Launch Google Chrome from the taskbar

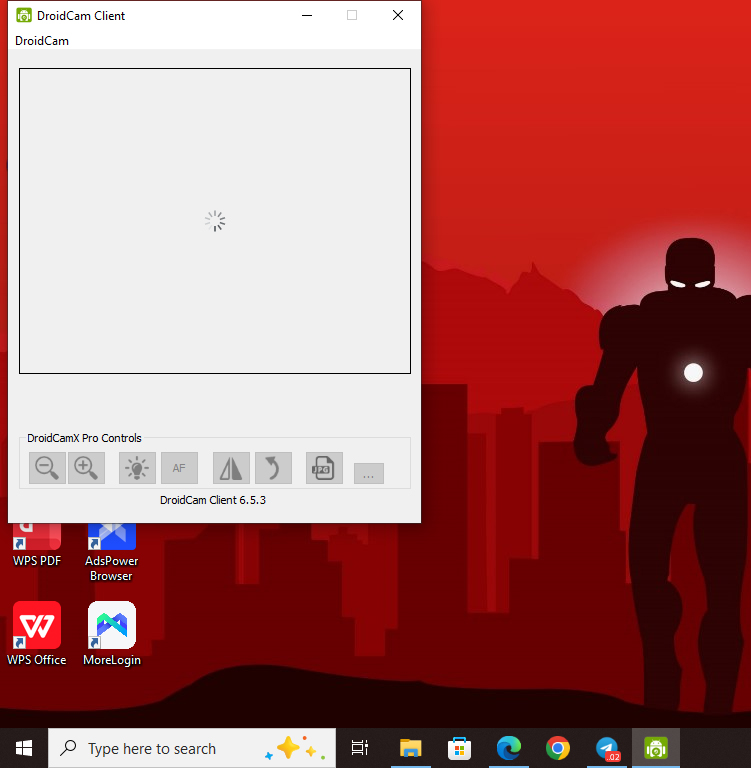pyautogui.click(x=558, y=748)
